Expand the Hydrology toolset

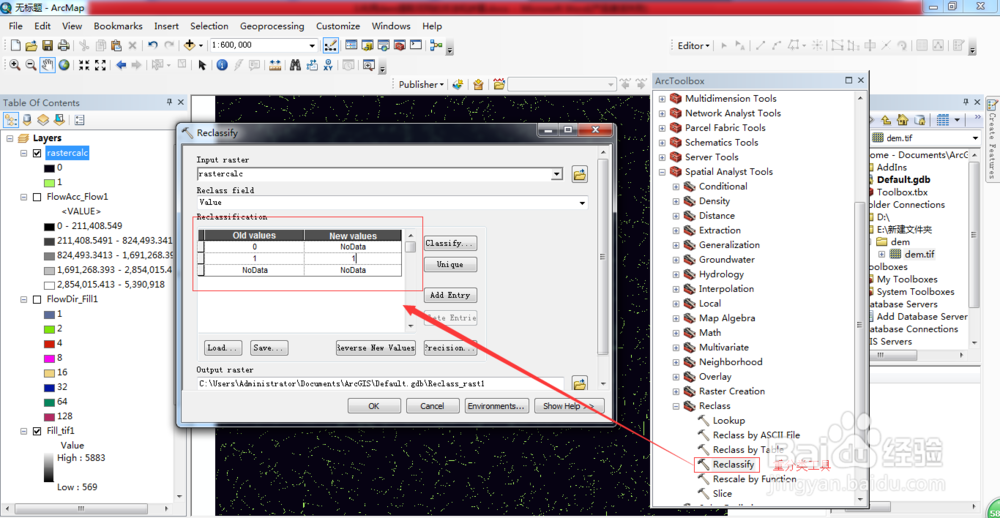point(675,274)
